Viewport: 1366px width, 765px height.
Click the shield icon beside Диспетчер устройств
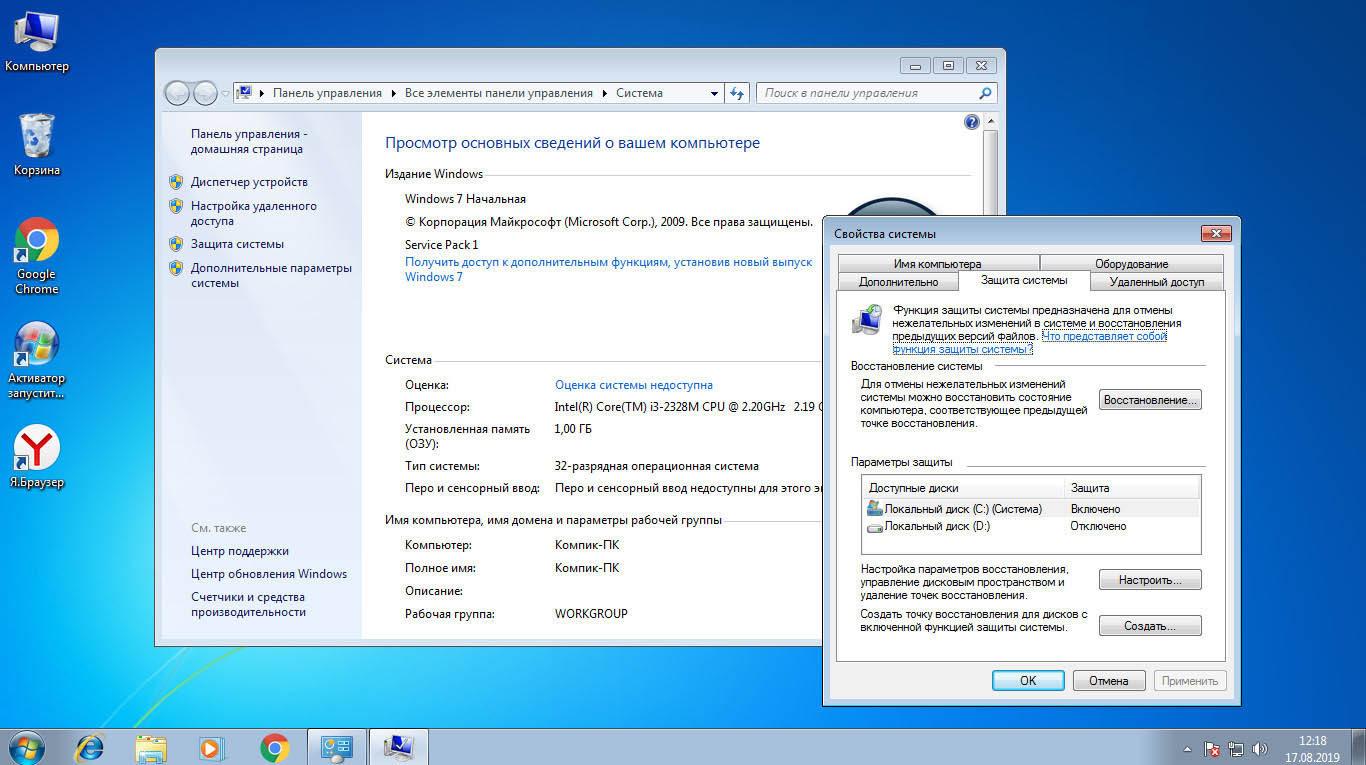(176, 182)
